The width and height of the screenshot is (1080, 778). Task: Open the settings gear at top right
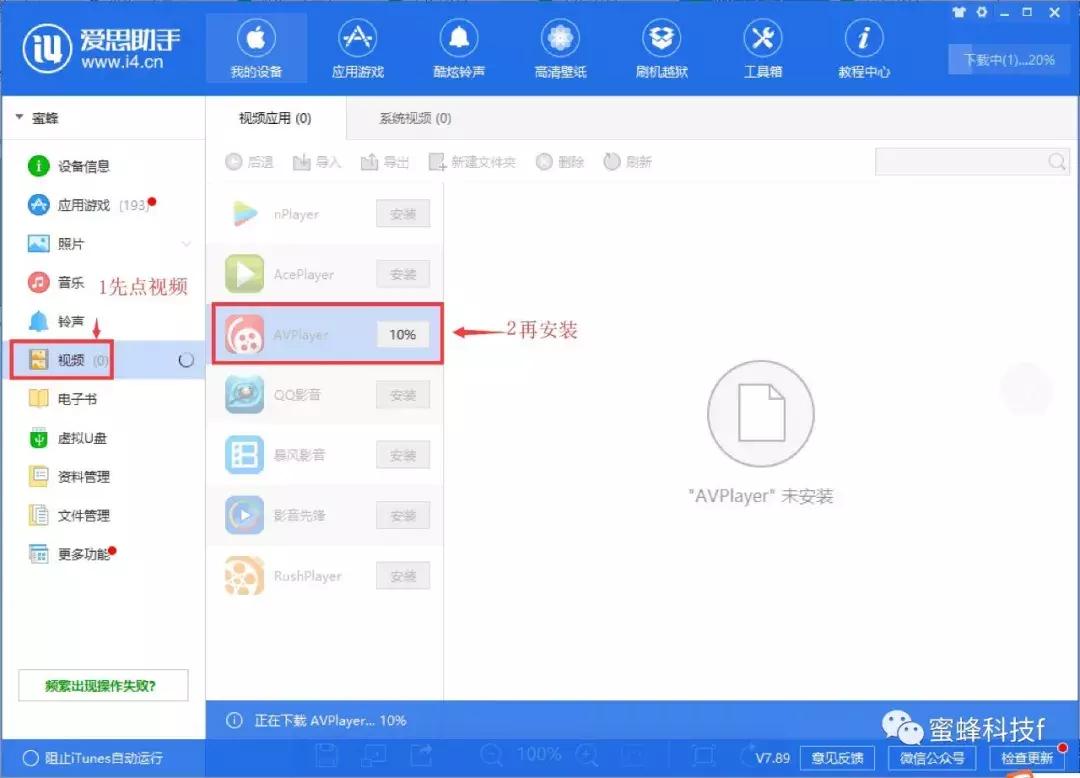click(981, 13)
